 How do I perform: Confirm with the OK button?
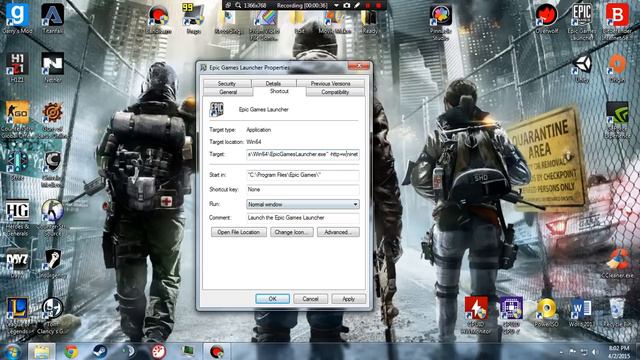(273, 299)
